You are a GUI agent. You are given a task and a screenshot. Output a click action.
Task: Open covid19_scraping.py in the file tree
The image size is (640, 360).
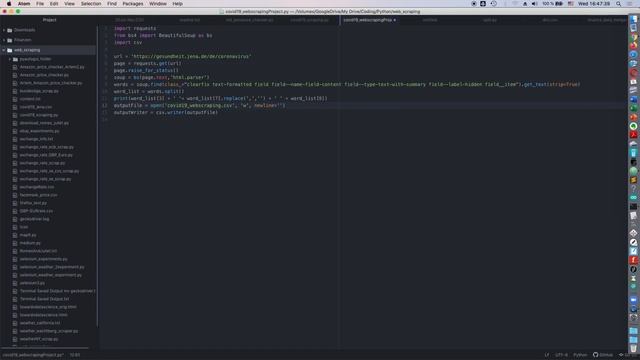coord(39,115)
